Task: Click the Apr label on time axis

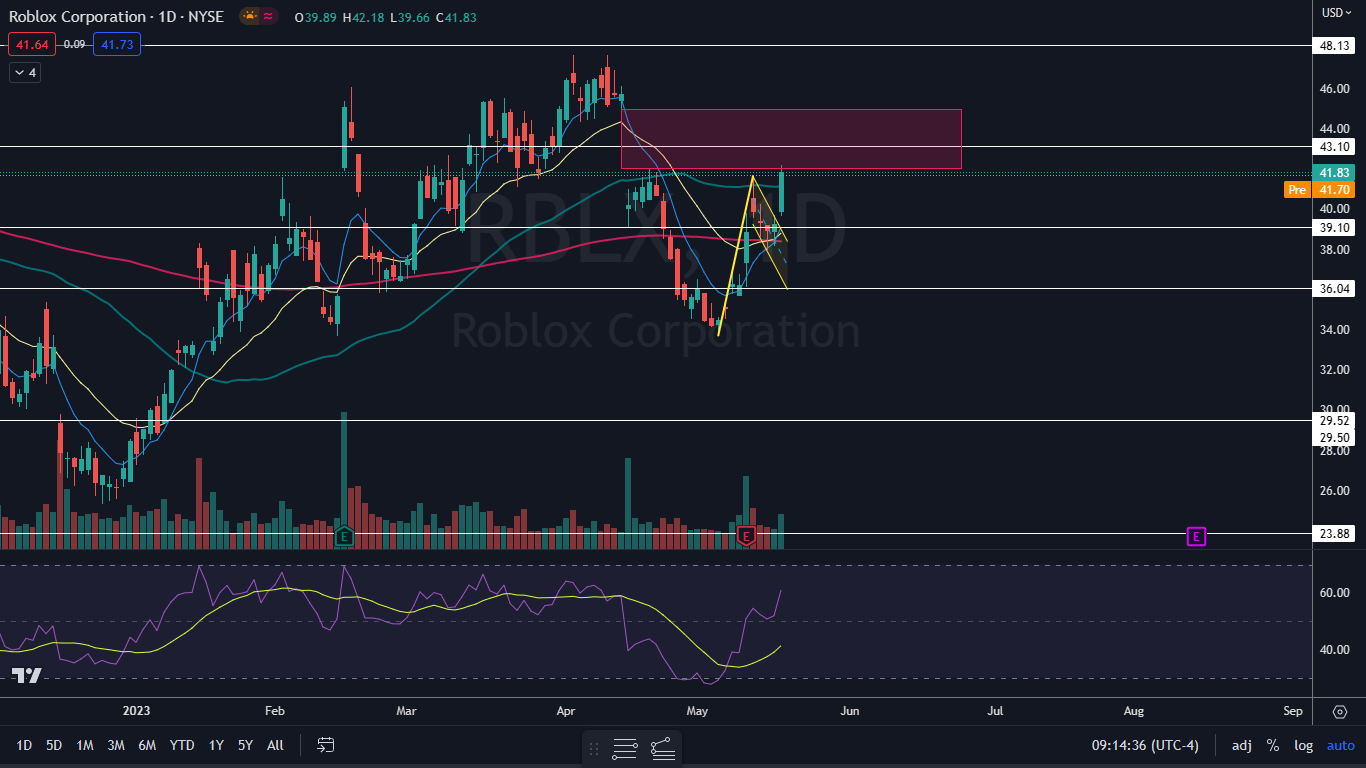Action: pos(566,711)
